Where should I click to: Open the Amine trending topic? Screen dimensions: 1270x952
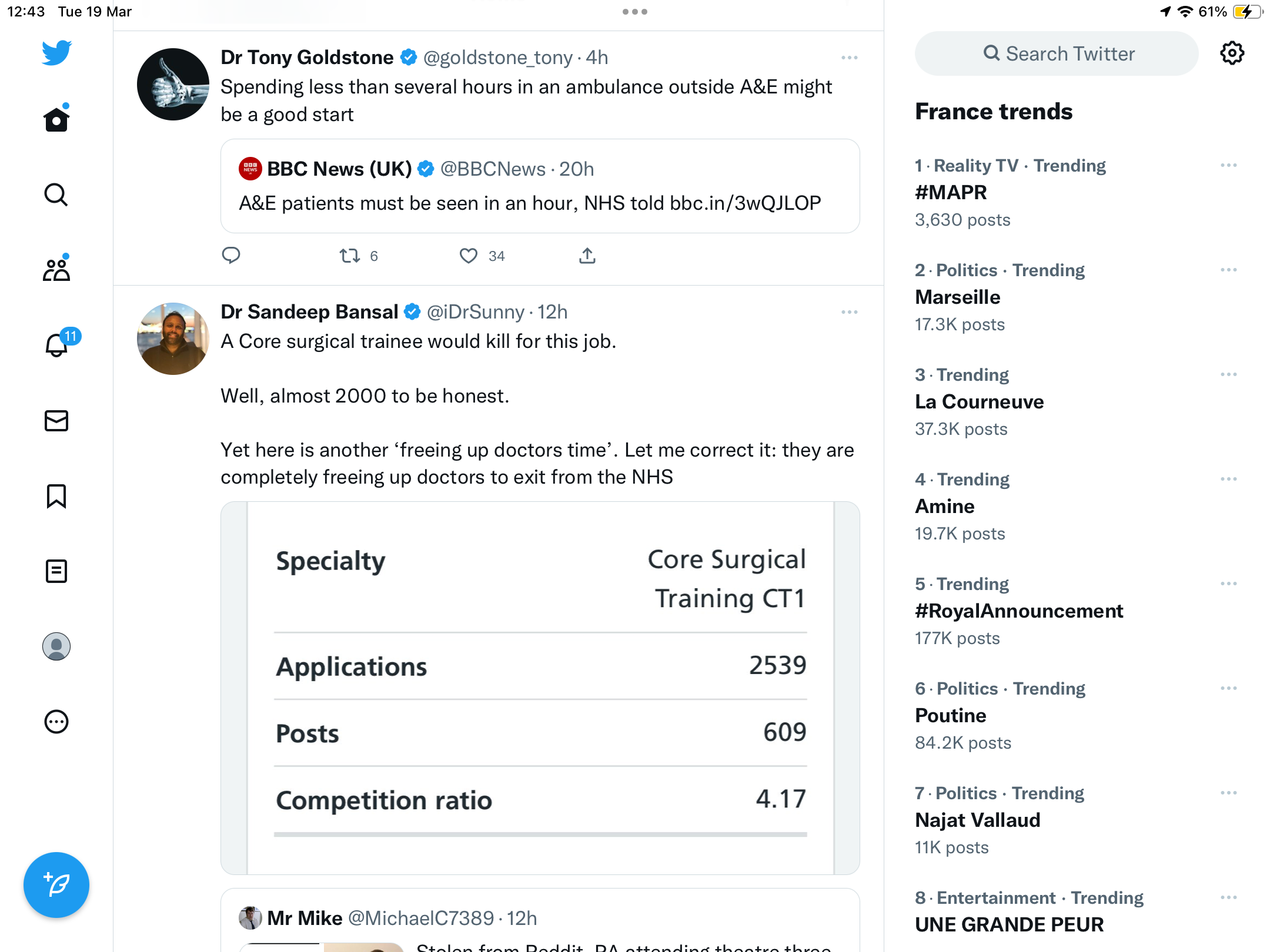point(945,506)
